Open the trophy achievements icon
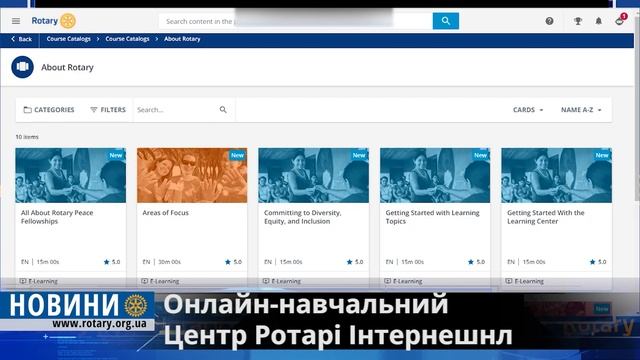 click(x=578, y=21)
